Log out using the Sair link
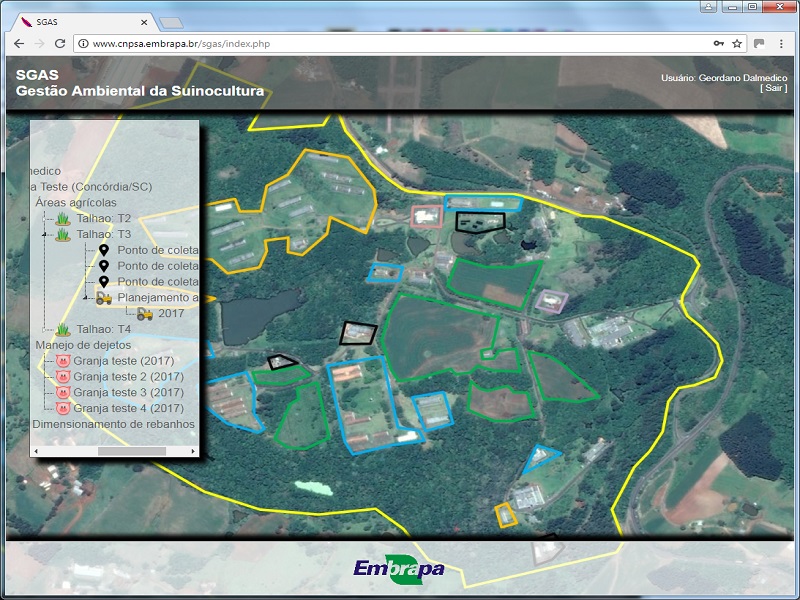The width and height of the screenshot is (800, 600). [773, 88]
